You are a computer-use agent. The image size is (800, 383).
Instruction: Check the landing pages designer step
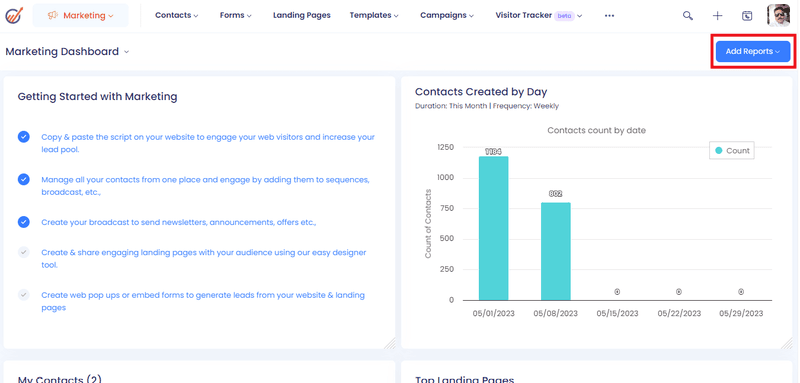point(23,252)
